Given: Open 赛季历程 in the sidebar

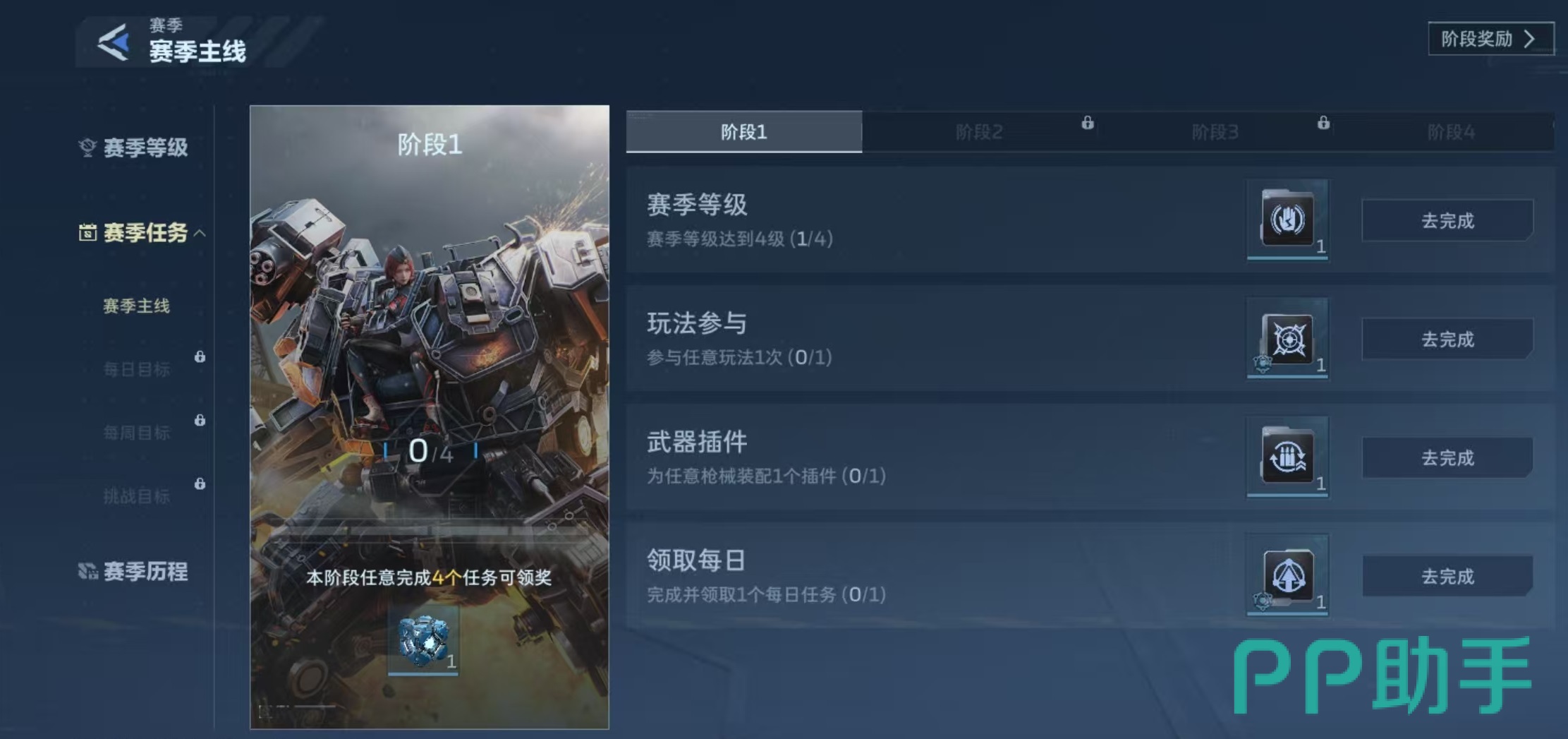Looking at the screenshot, I should [x=133, y=571].
